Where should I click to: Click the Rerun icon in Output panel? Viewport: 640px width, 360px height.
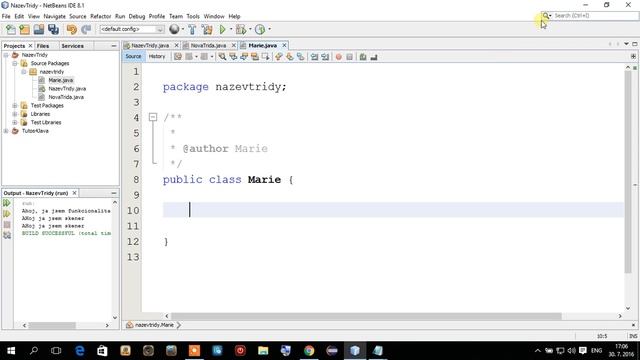coord(7,203)
